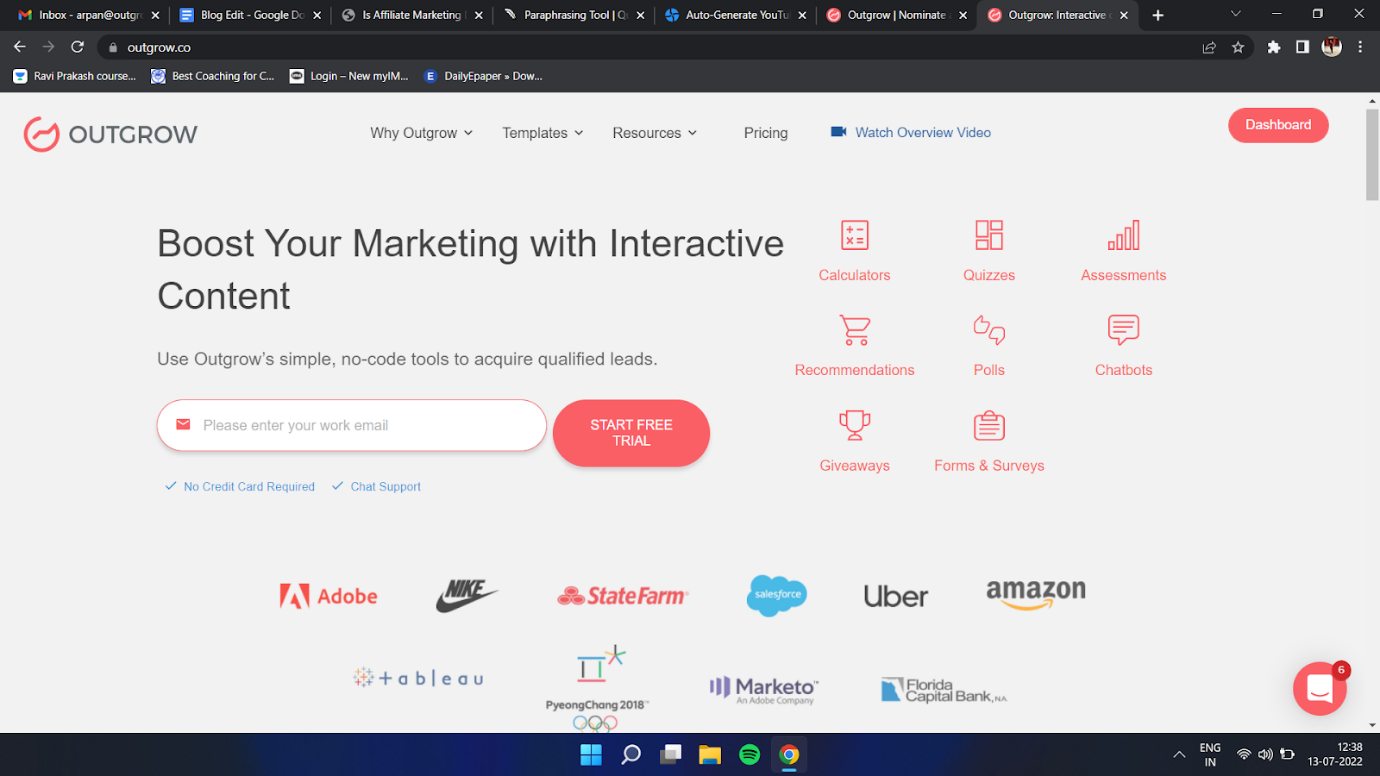Viewport: 1380px width, 776px height.
Task: Open the Pricing page
Action: click(765, 133)
